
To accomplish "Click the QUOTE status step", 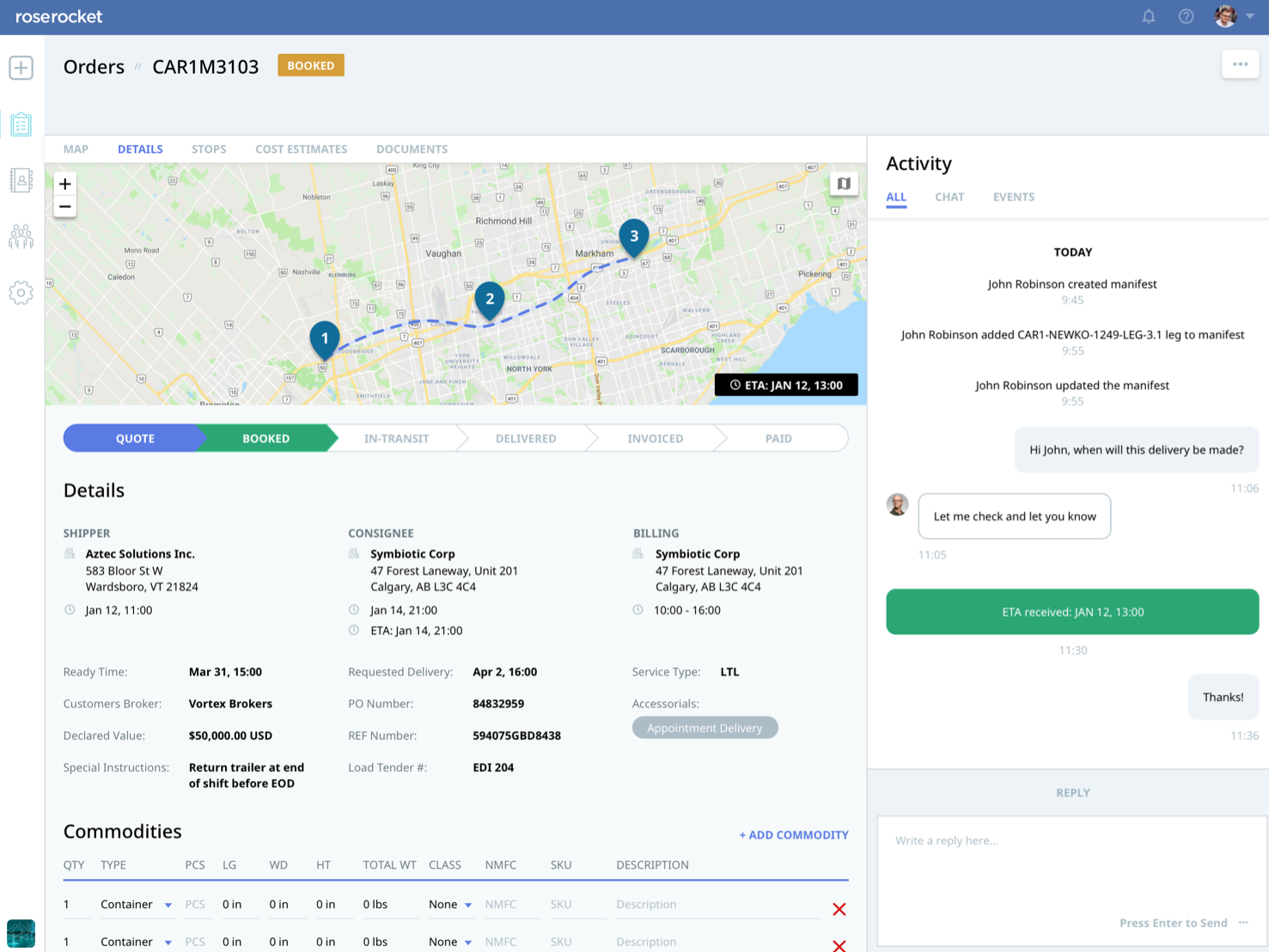I will pos(135,438).
